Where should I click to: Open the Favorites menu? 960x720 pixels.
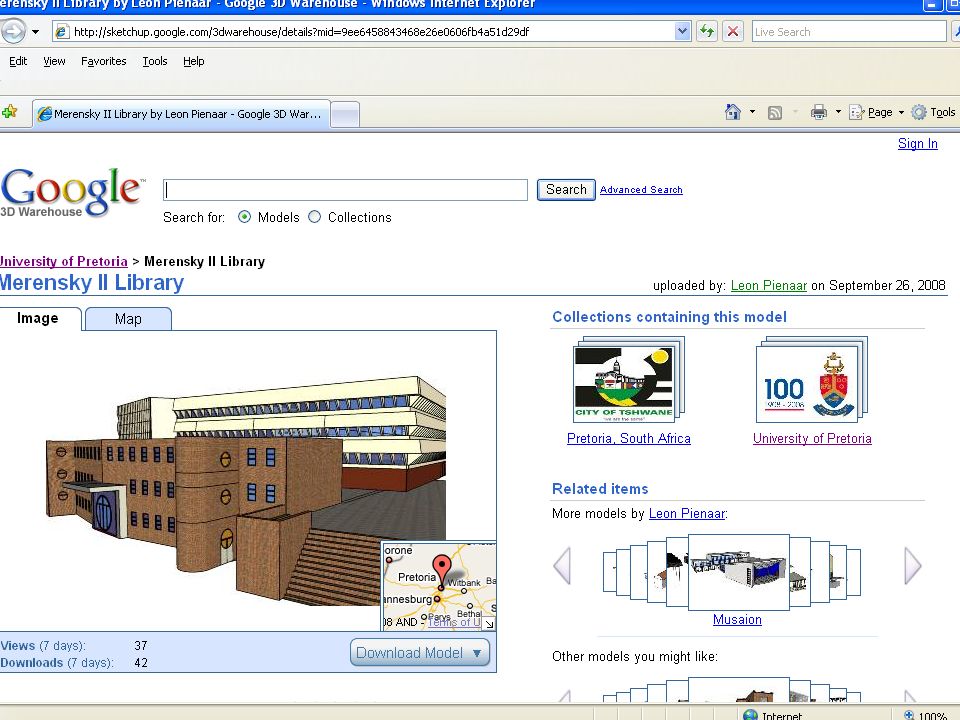(x=103, y=61)
